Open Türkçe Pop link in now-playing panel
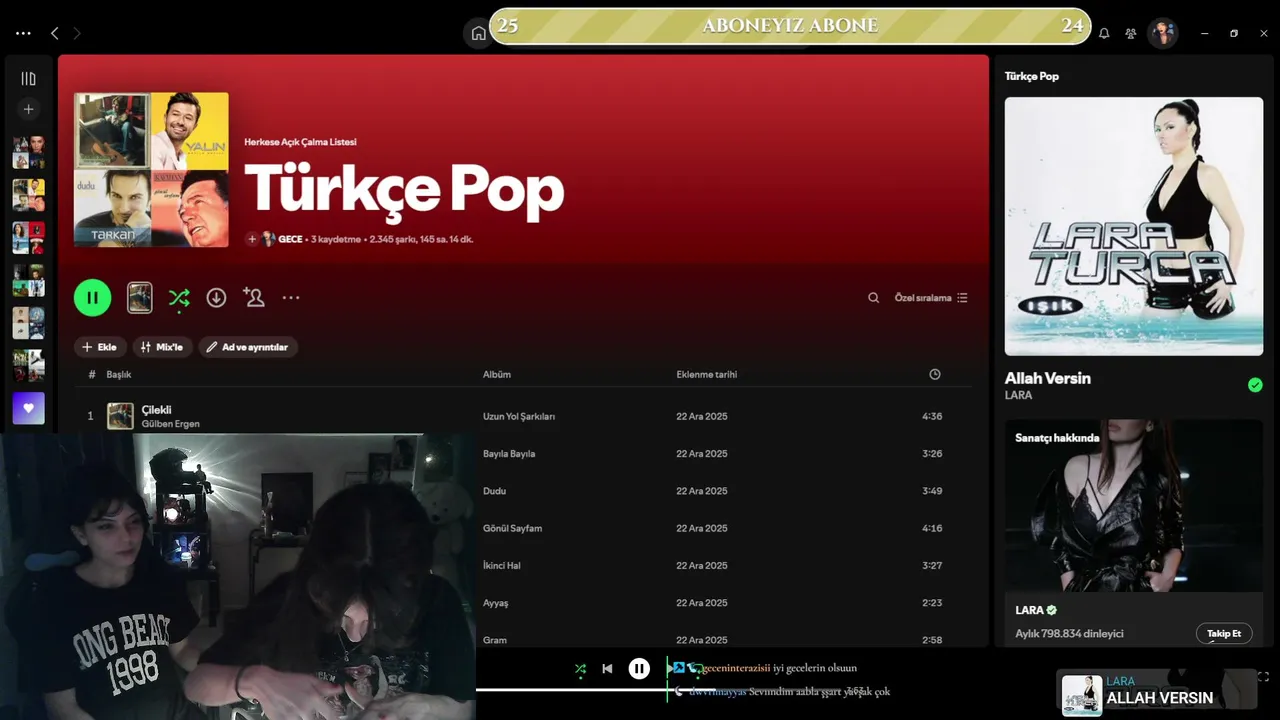1280x720 pixels. coord(1032,76)
